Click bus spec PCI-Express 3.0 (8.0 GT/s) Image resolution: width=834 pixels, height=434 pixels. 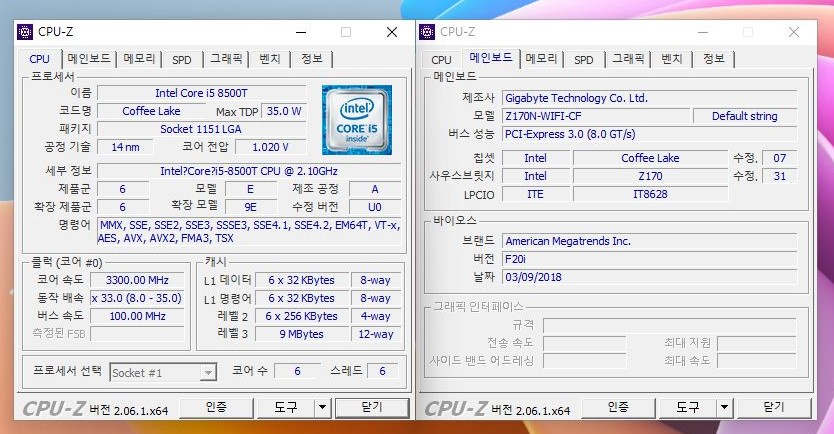coord(649,135)
